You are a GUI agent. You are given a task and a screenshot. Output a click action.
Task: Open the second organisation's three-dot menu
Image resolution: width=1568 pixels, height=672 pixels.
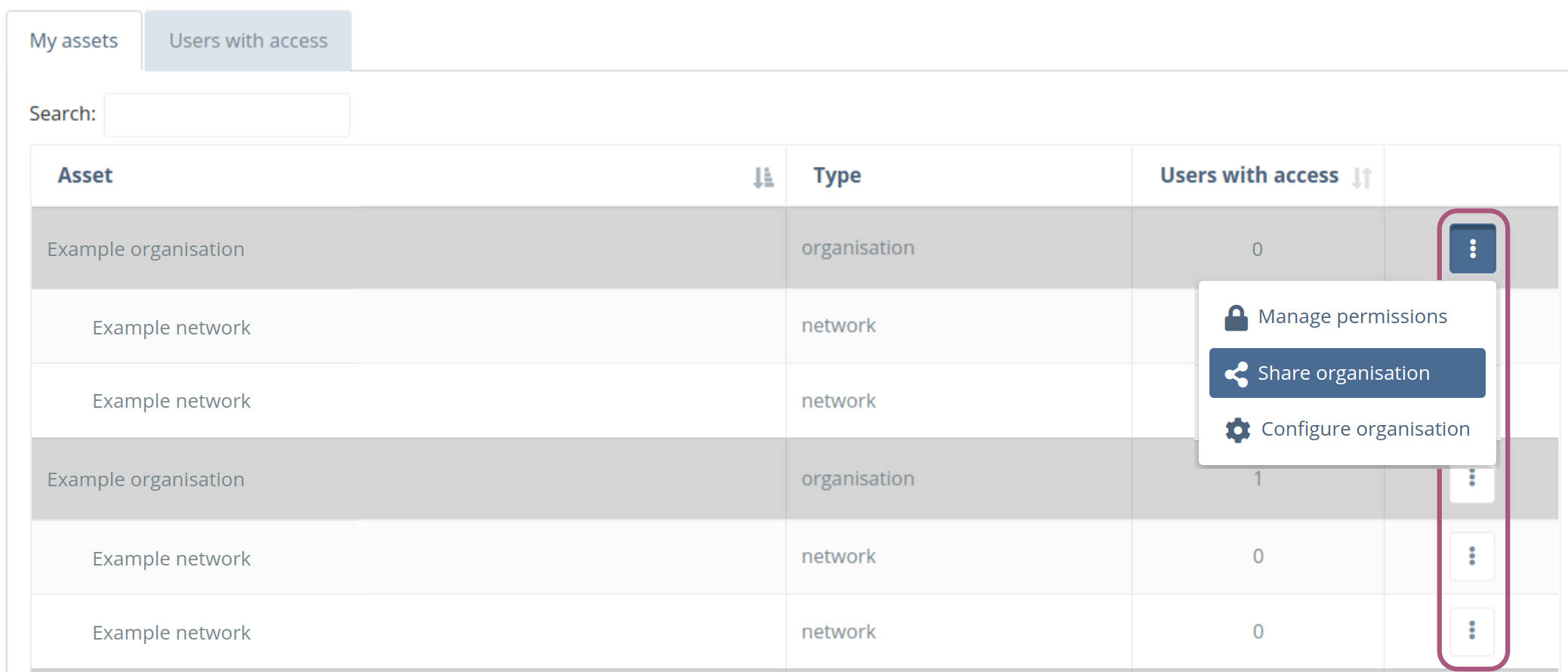[x=1471, y=480]
